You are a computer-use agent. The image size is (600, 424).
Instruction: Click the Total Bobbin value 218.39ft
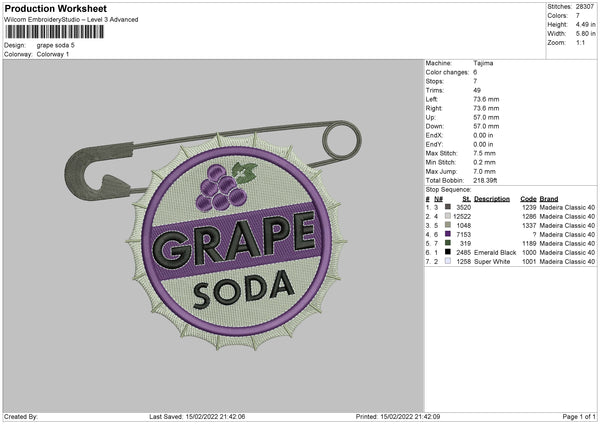tap(485, 180)
